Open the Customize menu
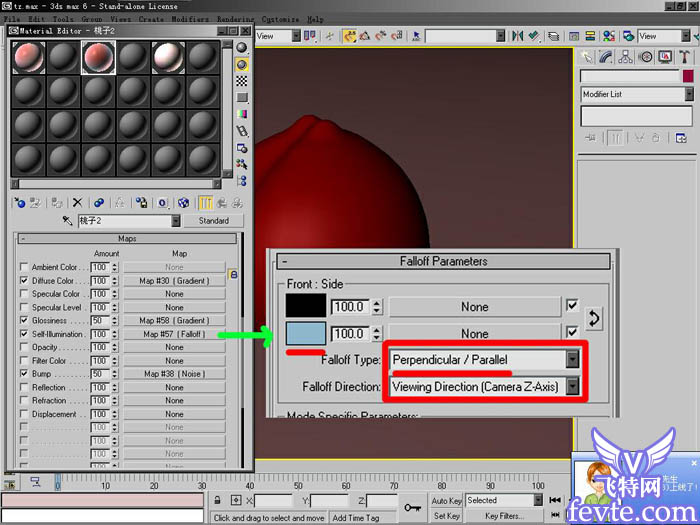 [x=280, y=19]
